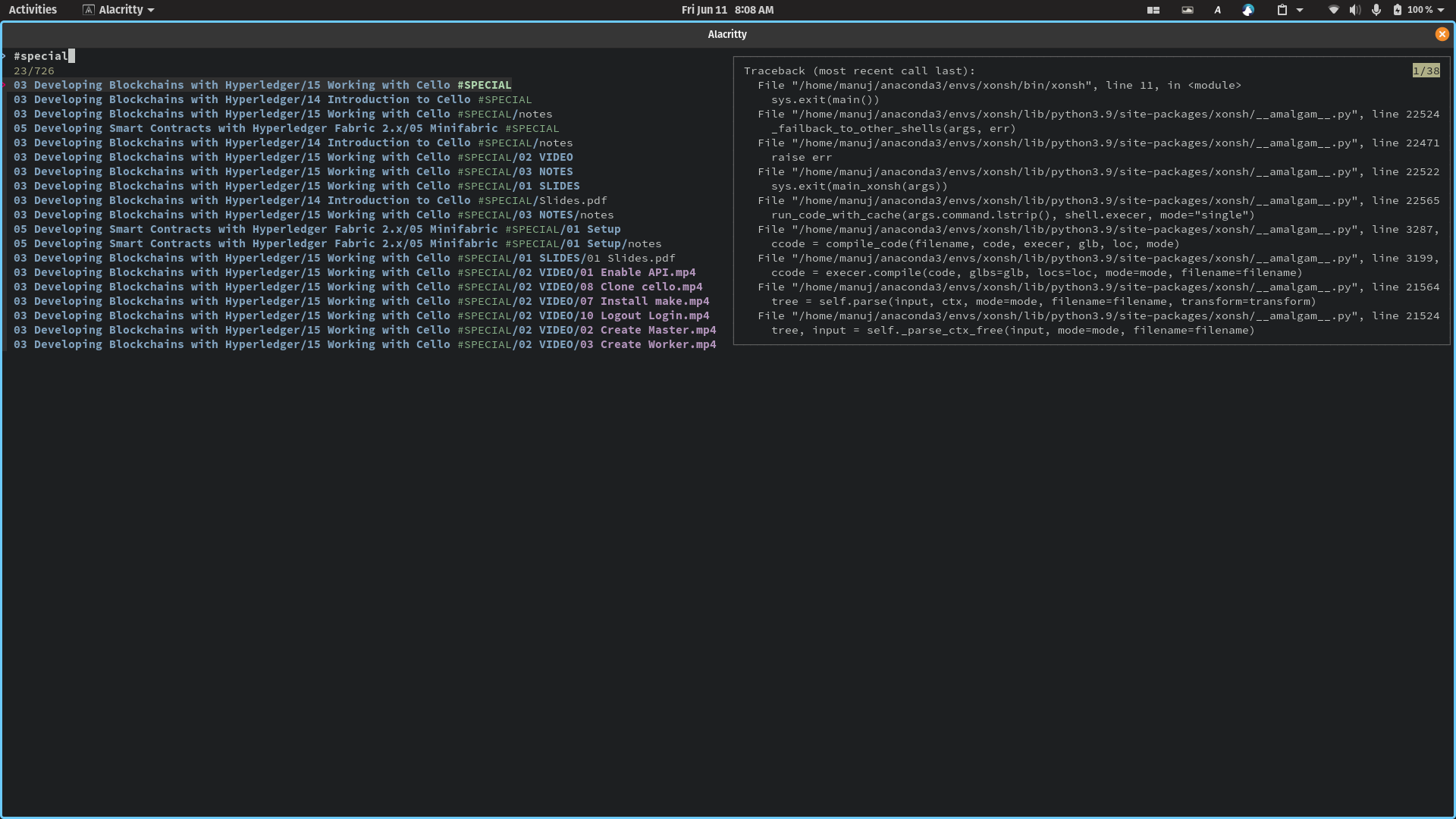
Task: Select '07 Install make.mp4' result
Action: (362, 301)
